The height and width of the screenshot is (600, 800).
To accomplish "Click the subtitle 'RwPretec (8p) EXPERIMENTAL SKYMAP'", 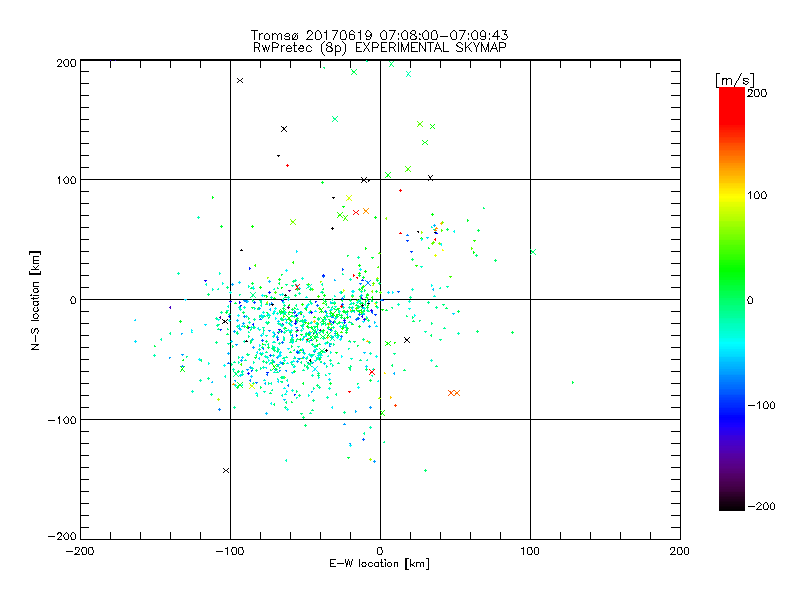I will (x=380, y=48).
